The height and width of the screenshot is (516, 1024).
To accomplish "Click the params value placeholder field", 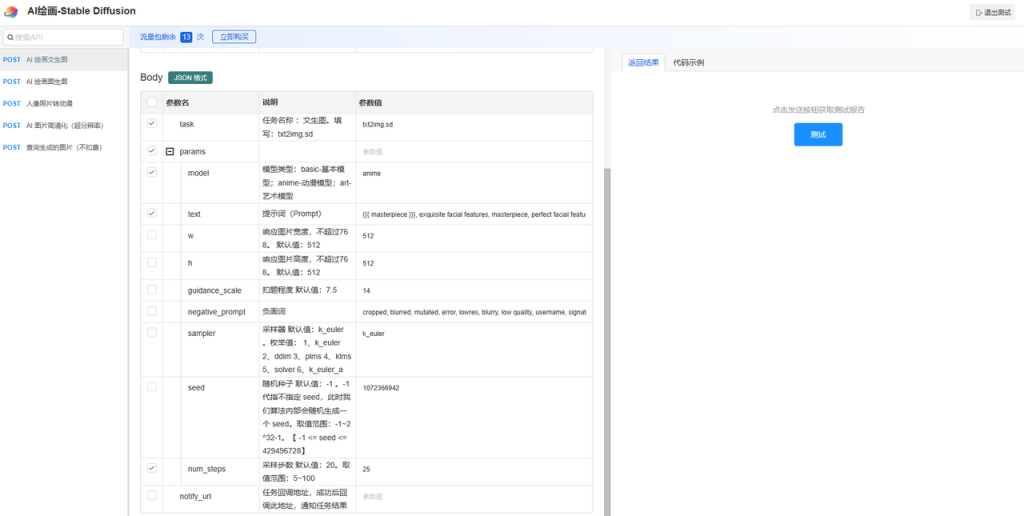I will (473, 152).
